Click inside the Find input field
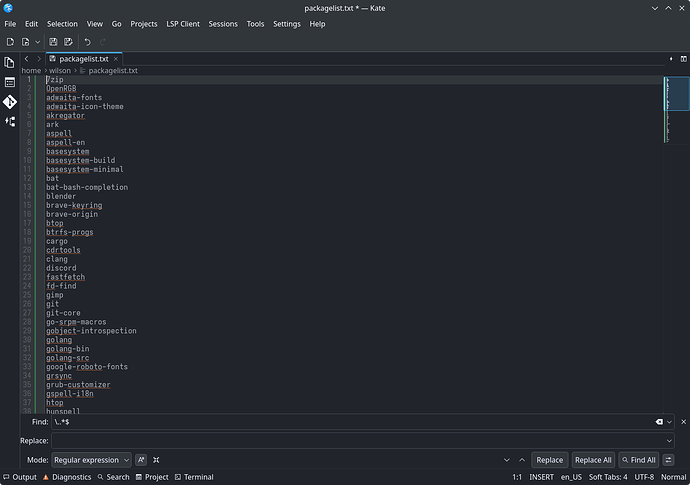Image resolution: width=690 pixels, height=485 pixels. pyautogui.click(x=352, y=422)
